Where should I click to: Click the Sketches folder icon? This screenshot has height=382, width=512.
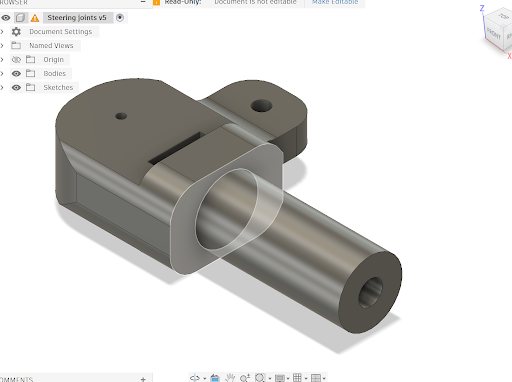click(x=30, y=87)
